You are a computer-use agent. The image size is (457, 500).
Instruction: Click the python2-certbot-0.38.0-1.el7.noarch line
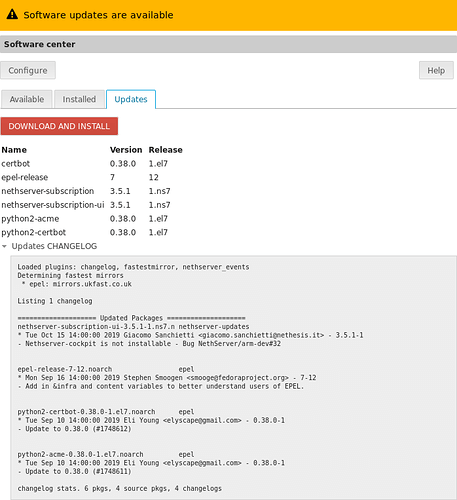pyautogui.click(x=106, y=412)
